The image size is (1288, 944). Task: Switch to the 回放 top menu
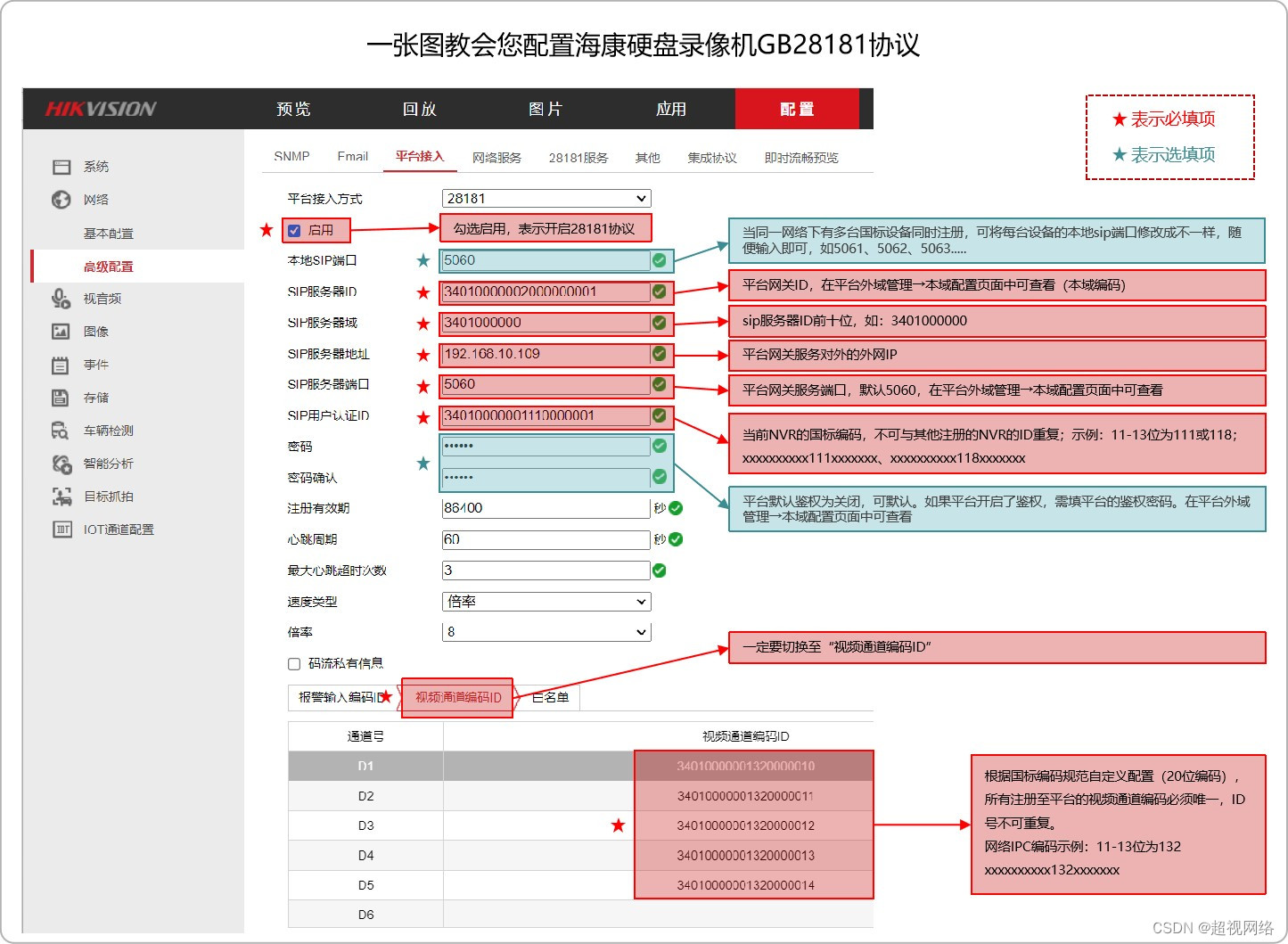420,109
